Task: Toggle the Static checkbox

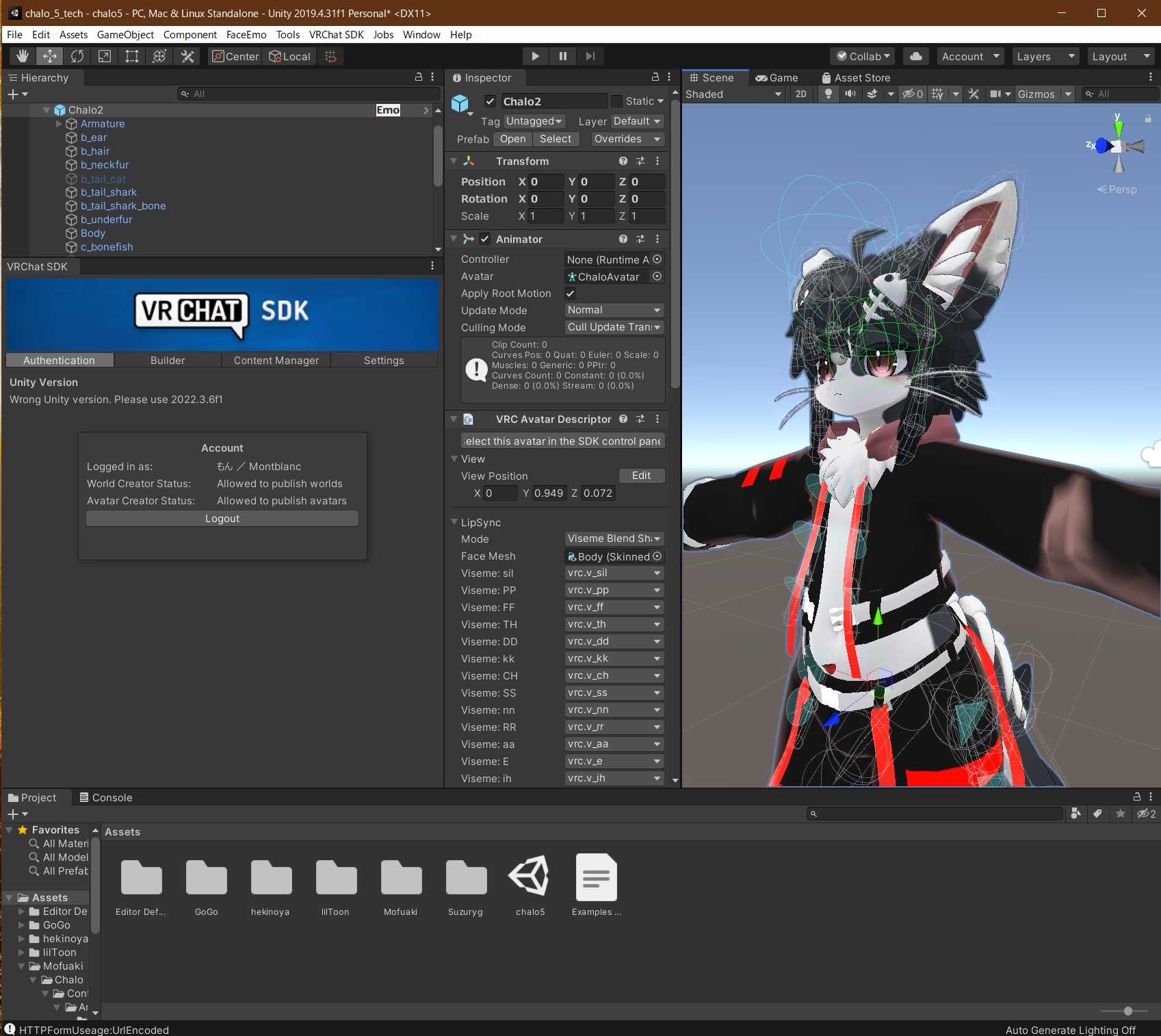Action: pyautogui.click(x=616, y=102)
